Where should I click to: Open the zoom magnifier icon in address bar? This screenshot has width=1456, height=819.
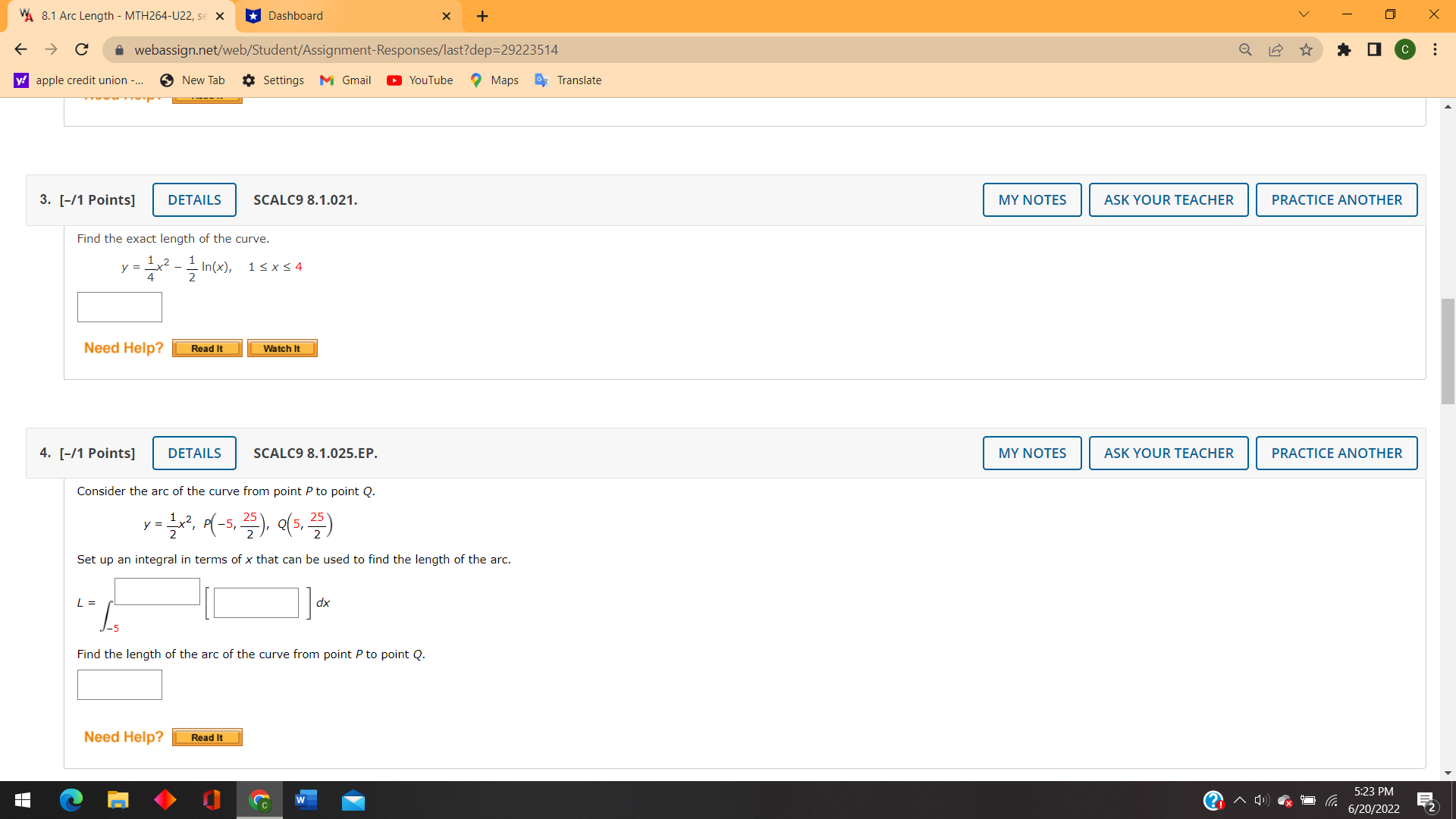coord(1245,49)
